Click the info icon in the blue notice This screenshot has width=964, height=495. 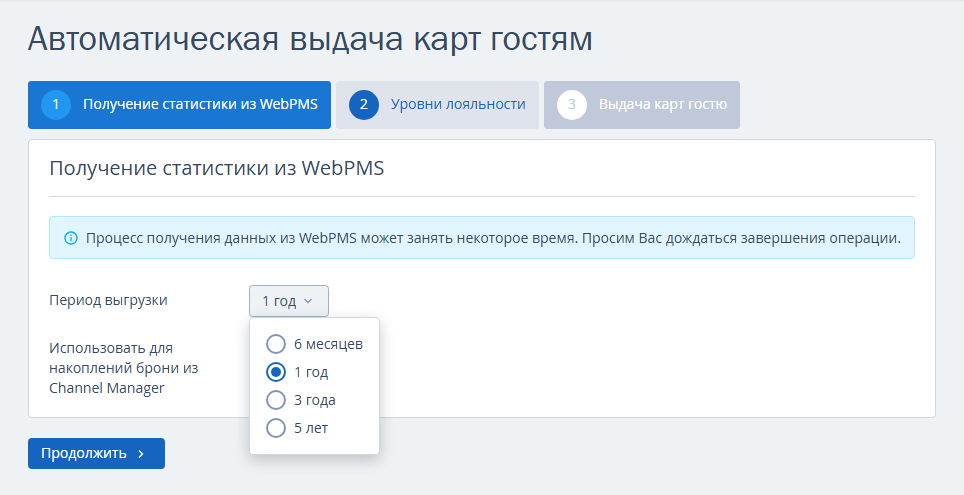click(x=71, y=238)
